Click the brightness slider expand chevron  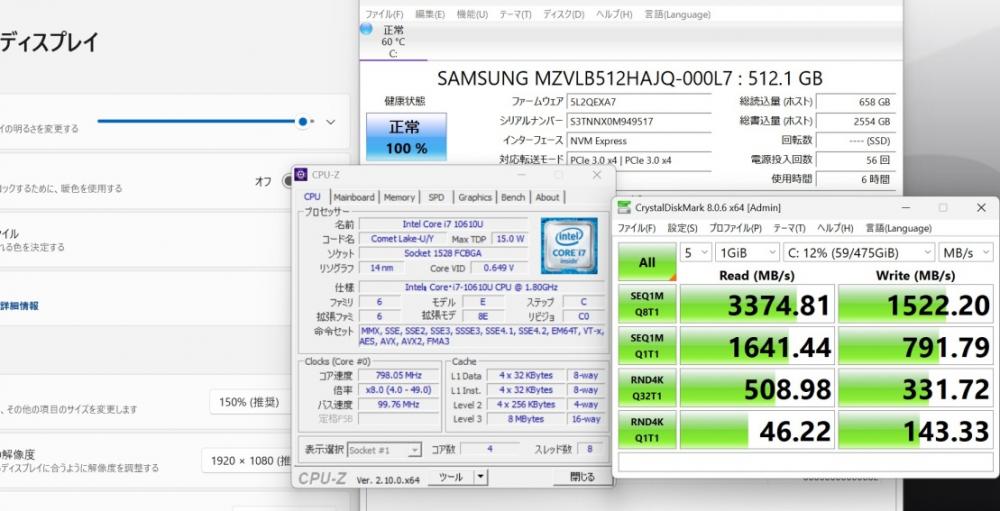330,122
